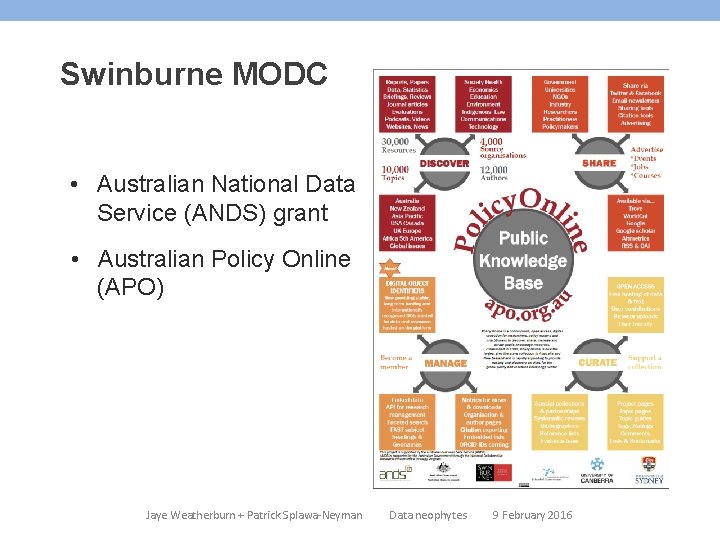Click the 10,000 Topics figure
The height and width of the screenshot is (540, 720).
pos(395,173)
